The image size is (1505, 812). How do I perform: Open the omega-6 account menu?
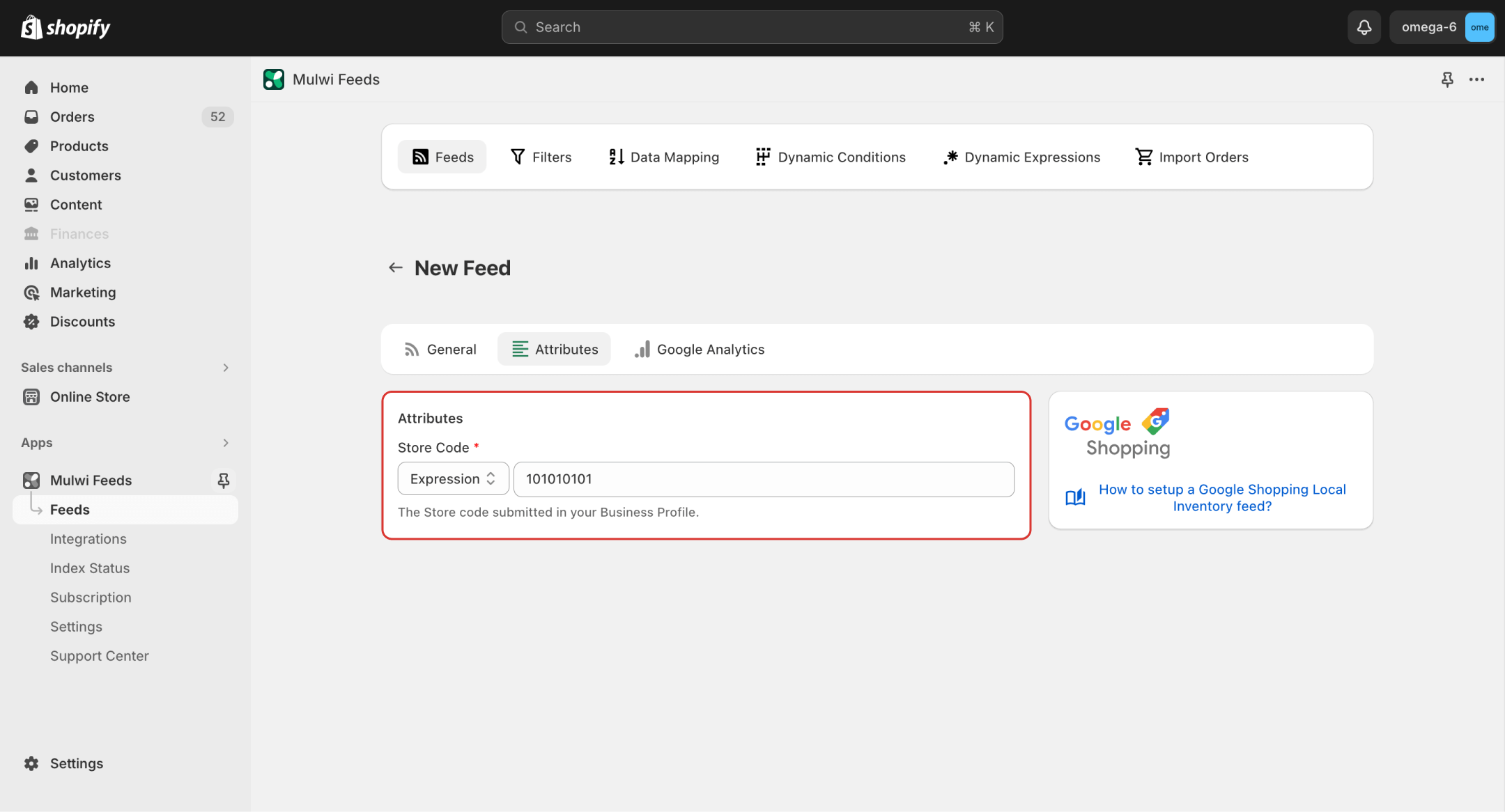pyautogui.click(x=1442, y=27)
